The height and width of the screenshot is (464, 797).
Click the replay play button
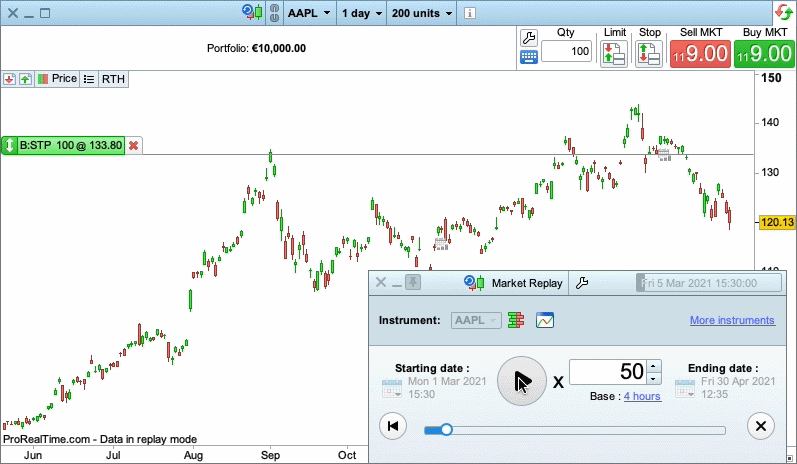(522, 381)
